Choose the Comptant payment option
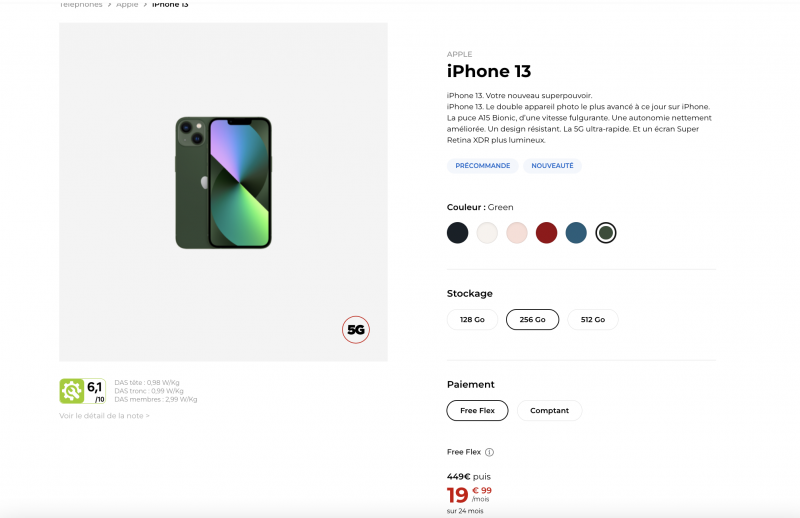 pyautogui.click(x=549, y=411)
